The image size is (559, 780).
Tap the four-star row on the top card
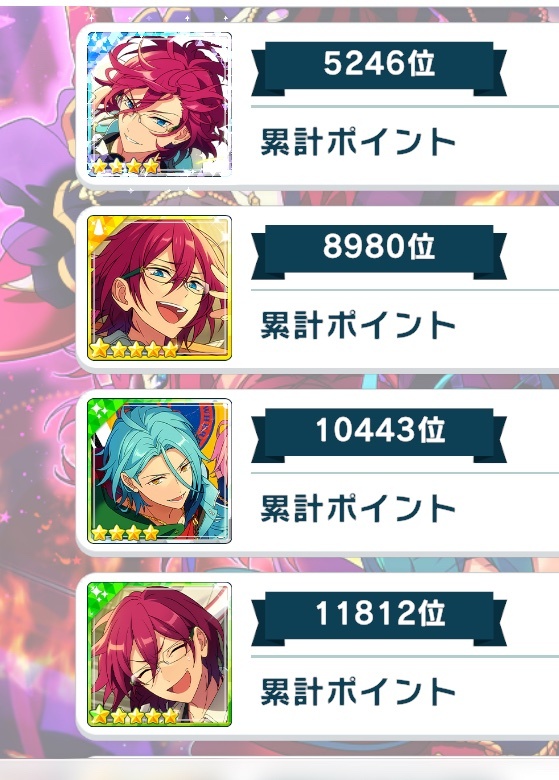click(126, 166)
